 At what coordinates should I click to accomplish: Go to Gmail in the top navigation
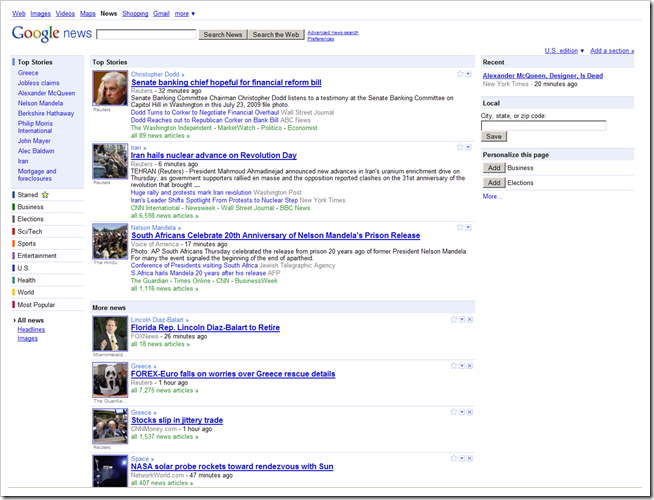pos(161,14)
